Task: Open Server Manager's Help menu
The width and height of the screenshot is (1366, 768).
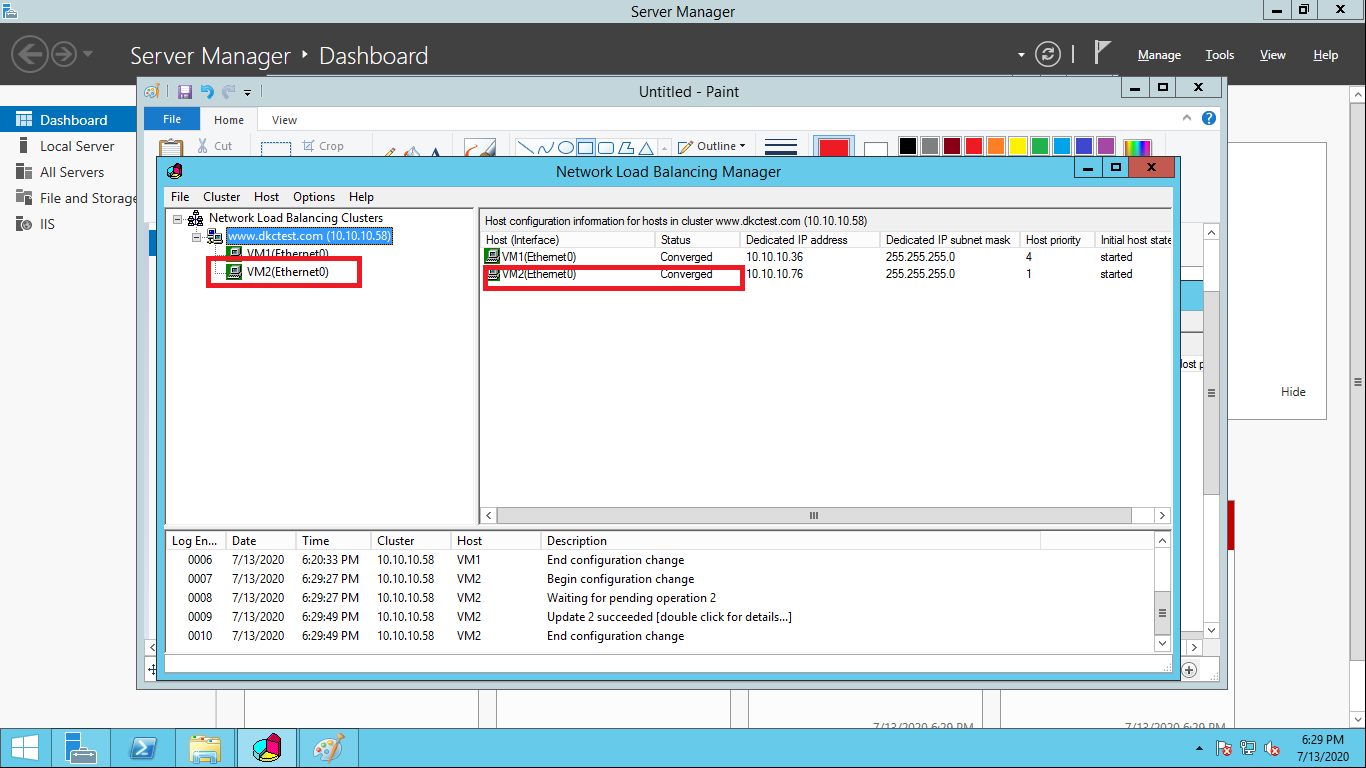Action: [1326, 55]
